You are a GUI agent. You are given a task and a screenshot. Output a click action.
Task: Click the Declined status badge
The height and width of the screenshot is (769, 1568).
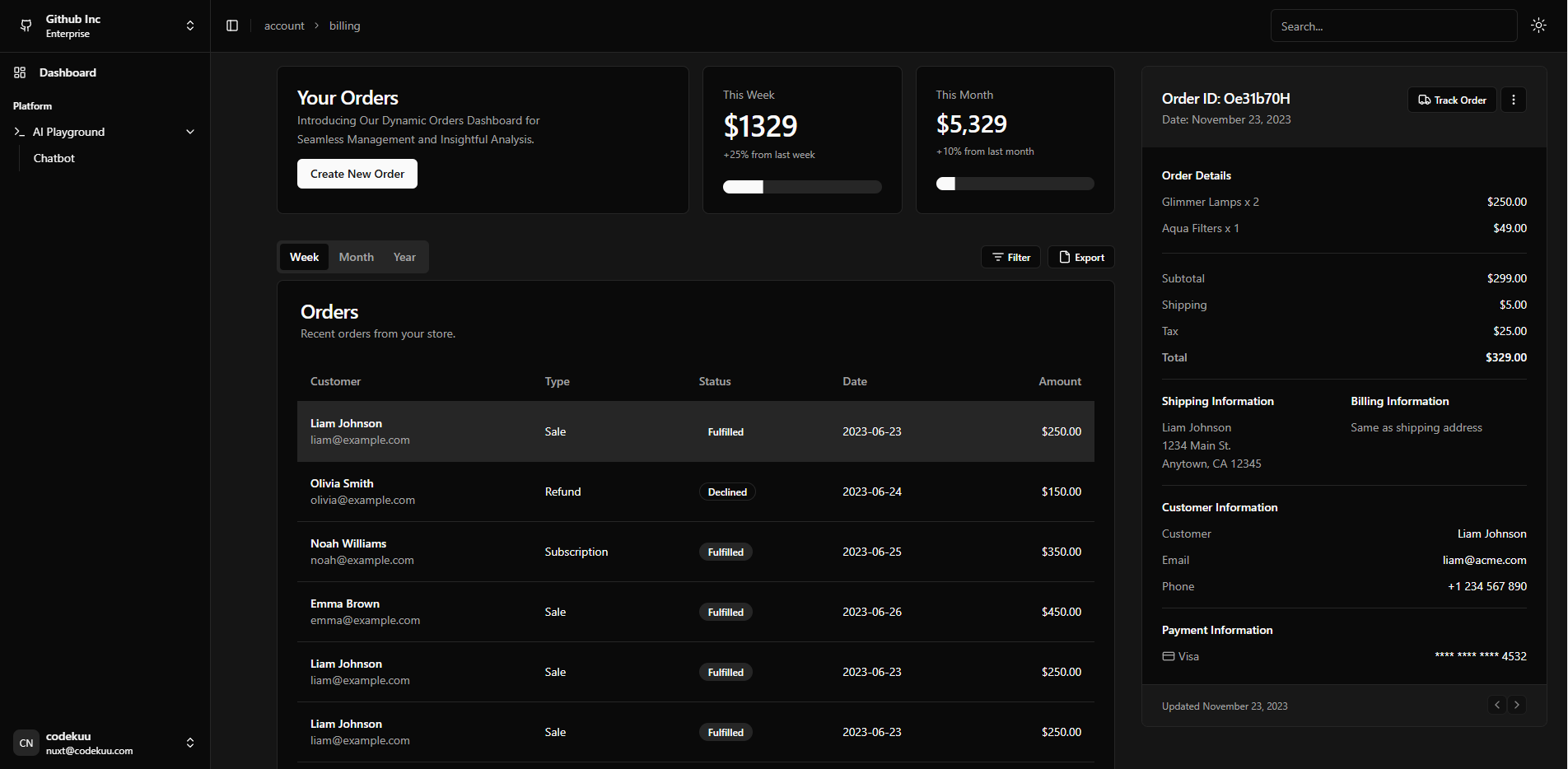(x=727, y=492)
